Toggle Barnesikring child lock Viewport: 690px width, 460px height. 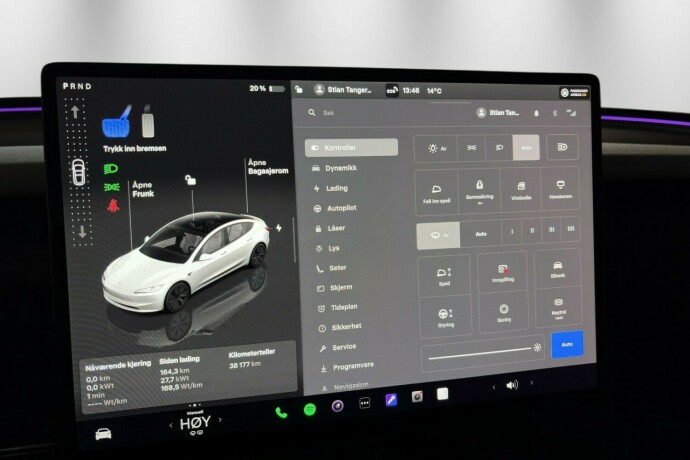[x=480, y=191]
